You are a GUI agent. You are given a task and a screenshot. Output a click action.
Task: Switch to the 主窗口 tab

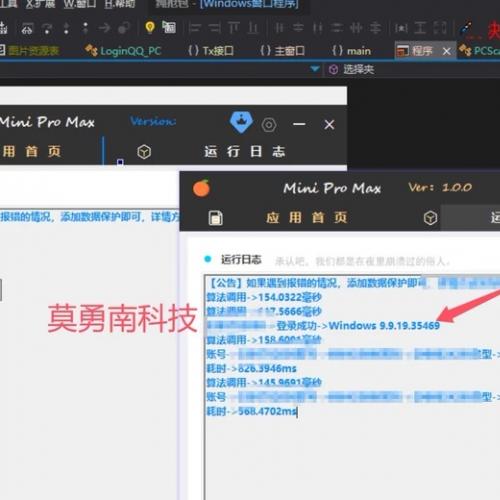click(x=282, y=51)
